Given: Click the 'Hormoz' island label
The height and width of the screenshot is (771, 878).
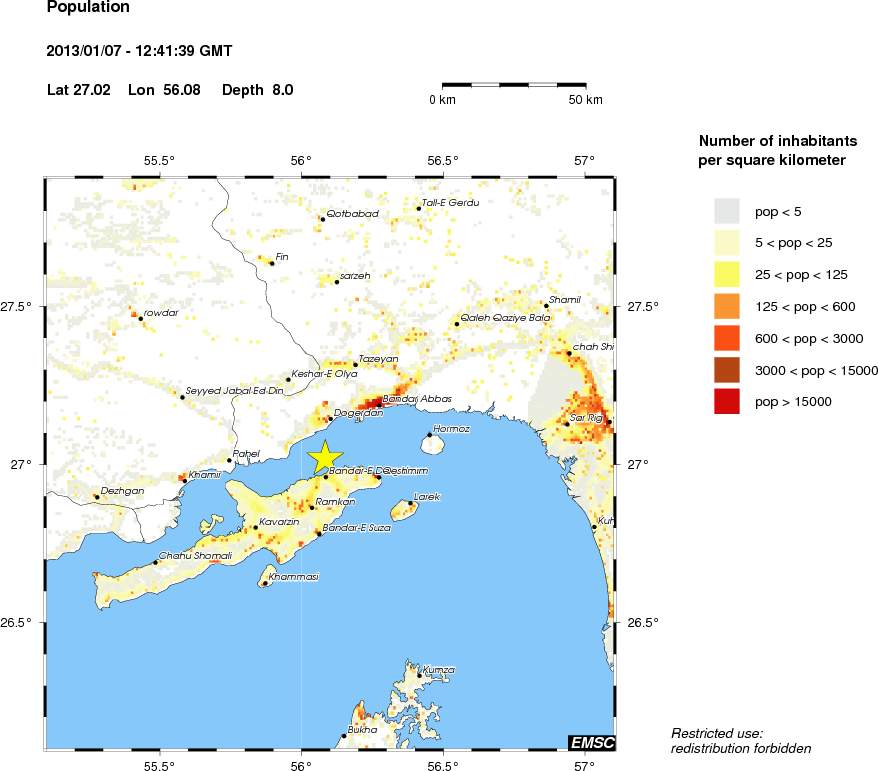Looking at the screenshot, I should (x=451, y=429).
